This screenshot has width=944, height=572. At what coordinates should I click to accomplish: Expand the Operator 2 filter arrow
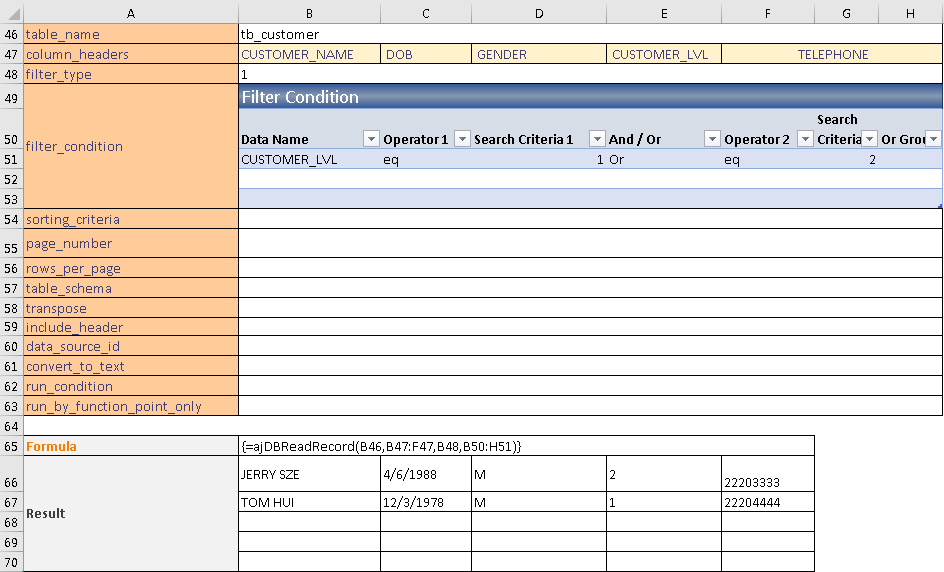[805, 139]
